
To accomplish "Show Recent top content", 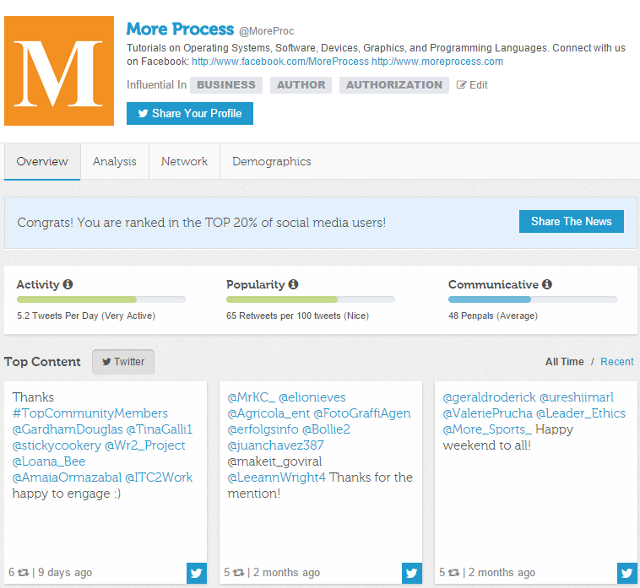I will (x=616, y=362).
